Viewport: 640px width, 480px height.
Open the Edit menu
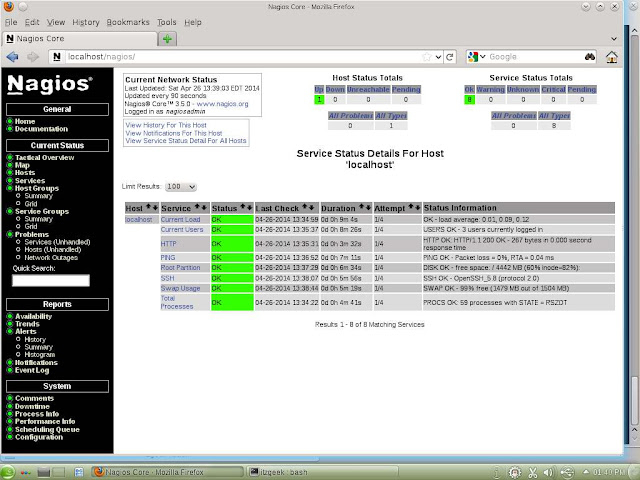(x=32, y=22)
